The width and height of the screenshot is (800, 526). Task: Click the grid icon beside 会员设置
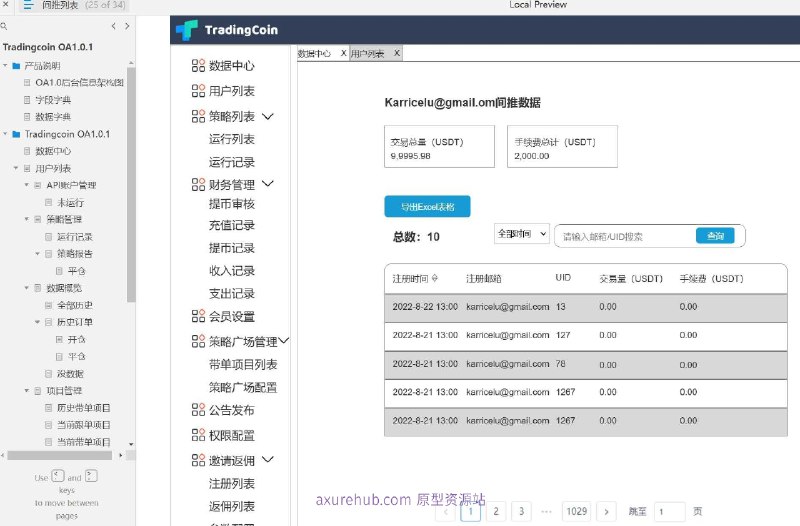198,316
